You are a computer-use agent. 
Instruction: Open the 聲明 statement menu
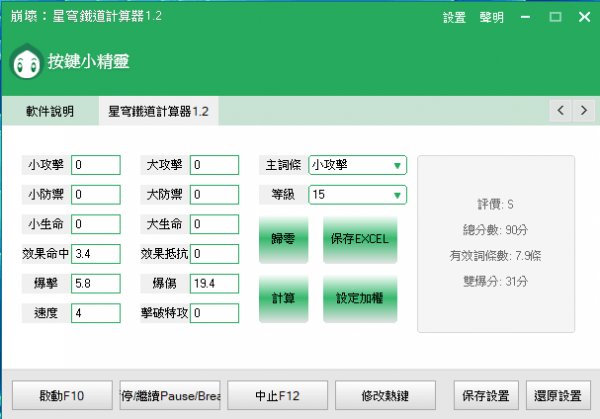coord(492,17)
